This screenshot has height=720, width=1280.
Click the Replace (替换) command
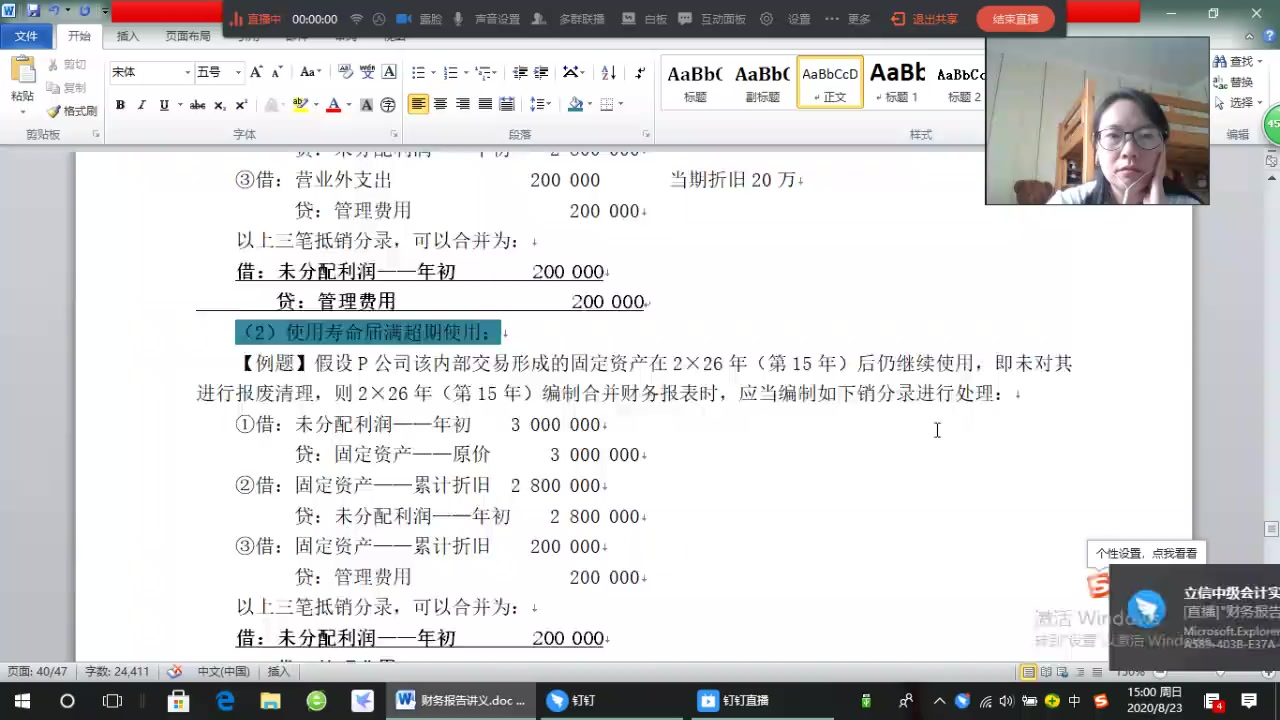tap(1232, 82)
